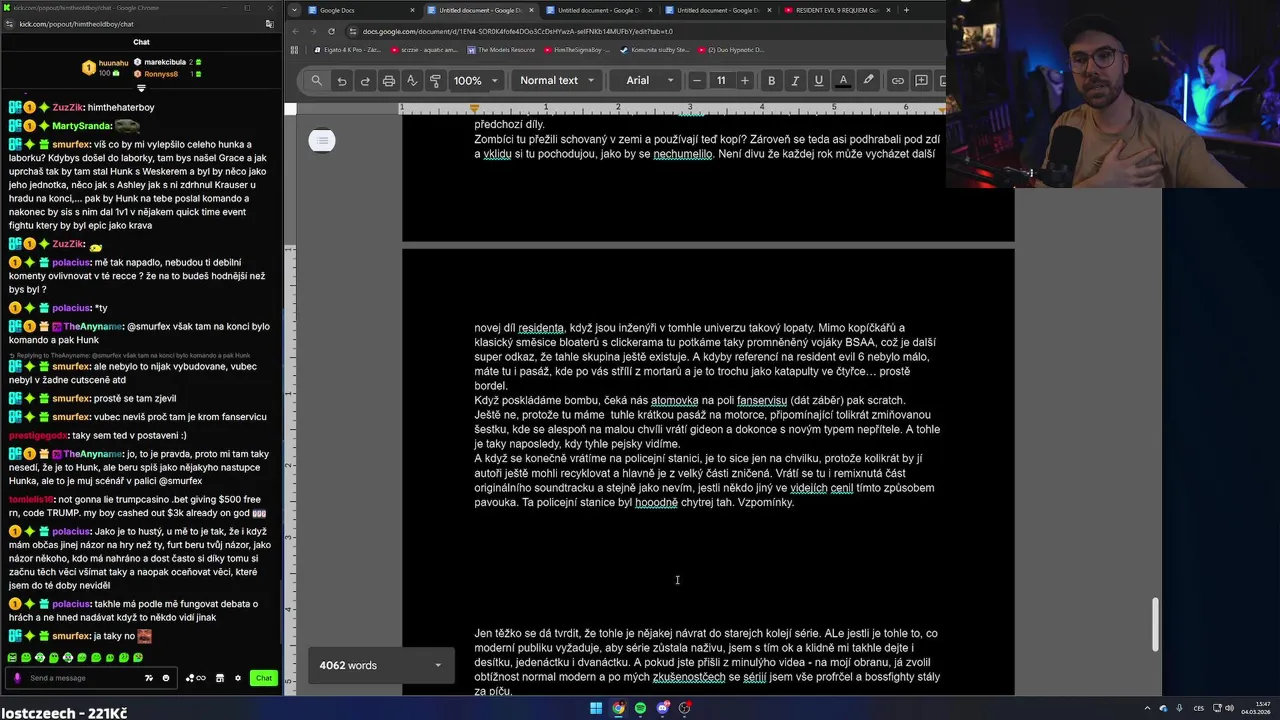Click the purple microphone icon in chat
Screen dimensions: 1280x720
pos(16,678)
